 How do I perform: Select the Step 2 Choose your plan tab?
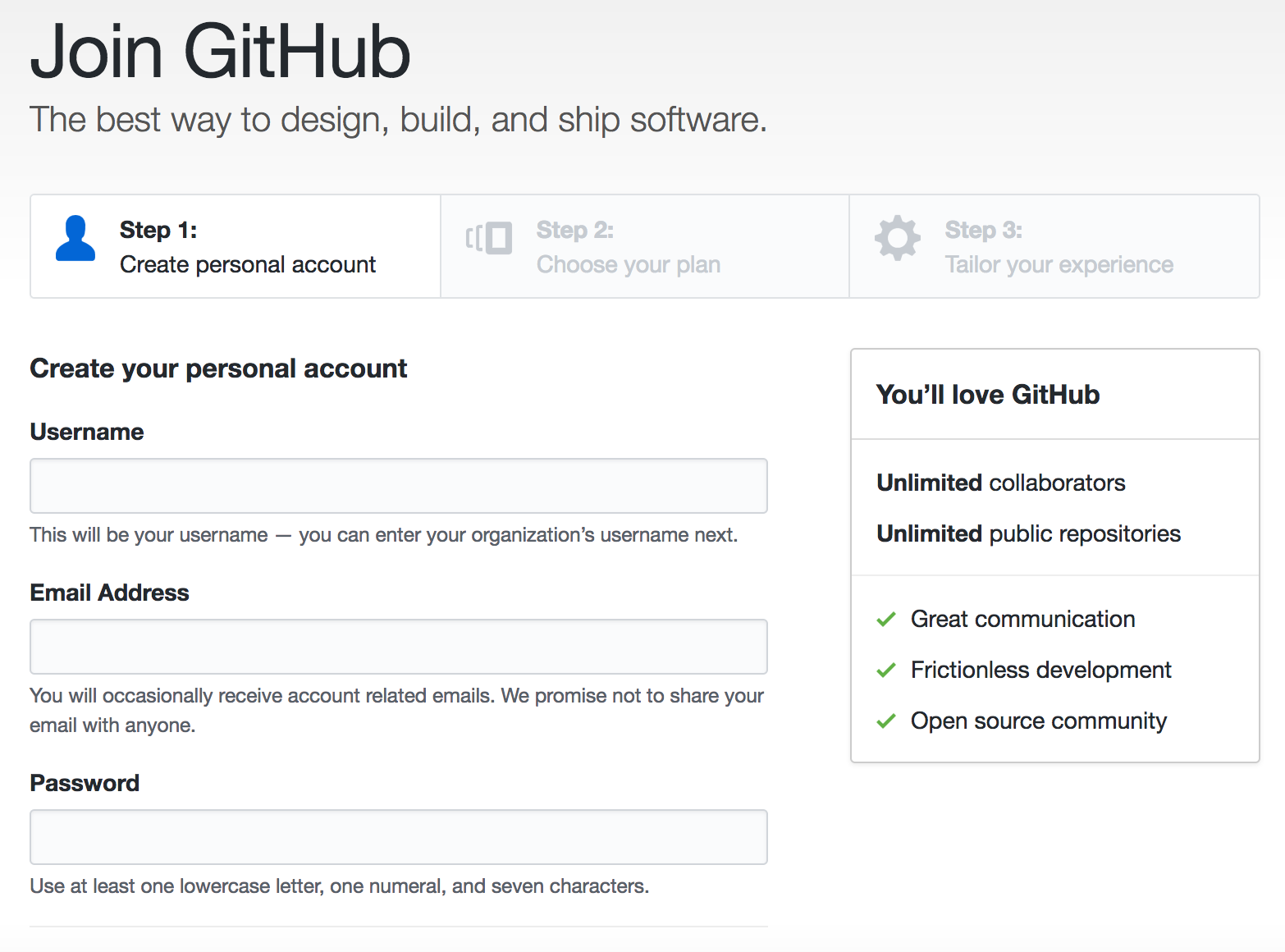pos(645,246)
